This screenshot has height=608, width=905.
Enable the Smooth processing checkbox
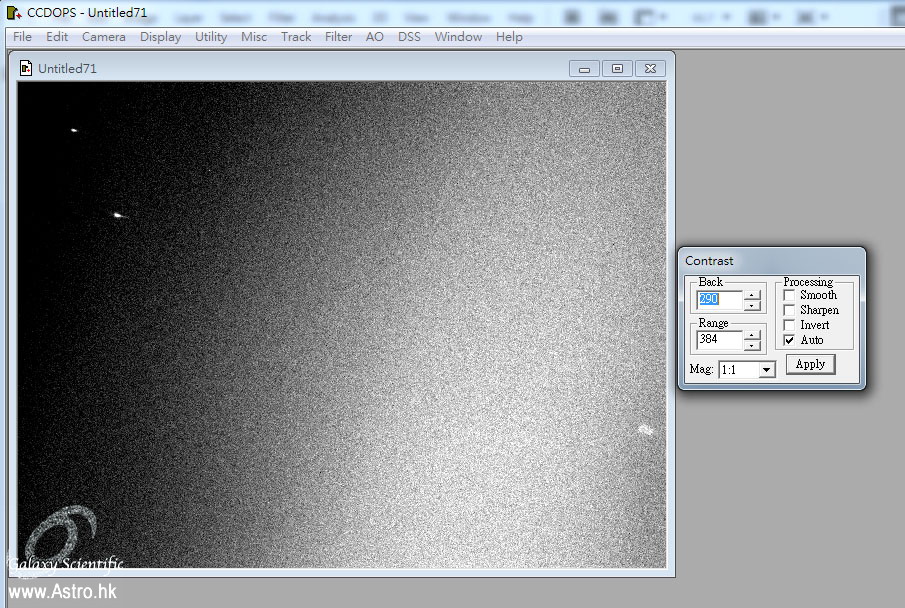789,296
